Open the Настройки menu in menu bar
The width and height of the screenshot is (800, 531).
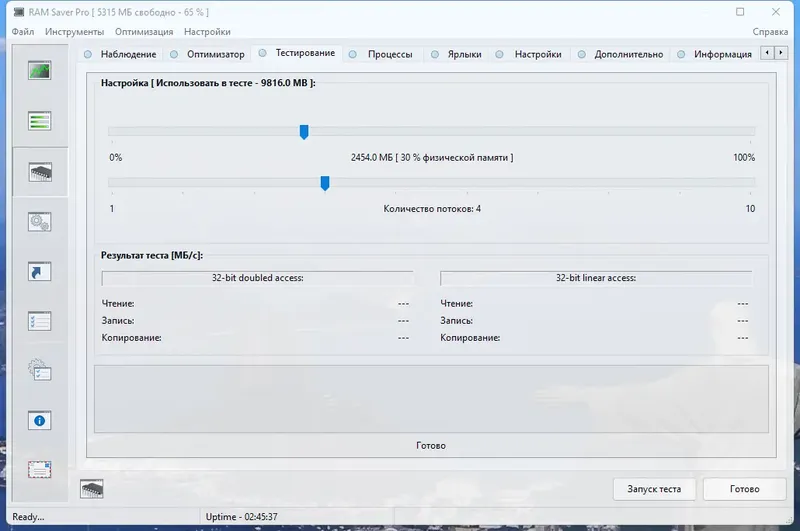[x=207, y=32]
